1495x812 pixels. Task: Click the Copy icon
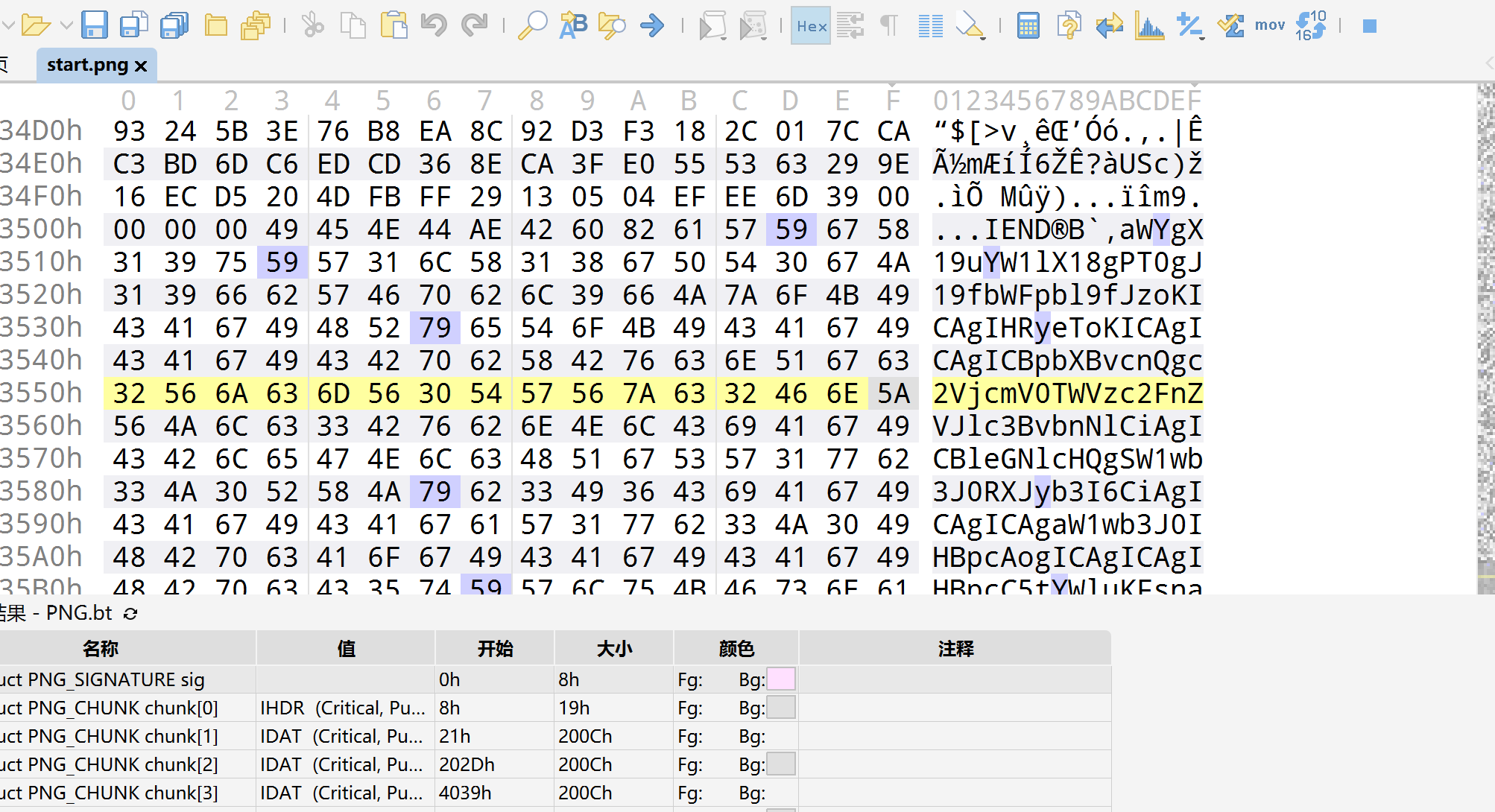click(353, 26)
